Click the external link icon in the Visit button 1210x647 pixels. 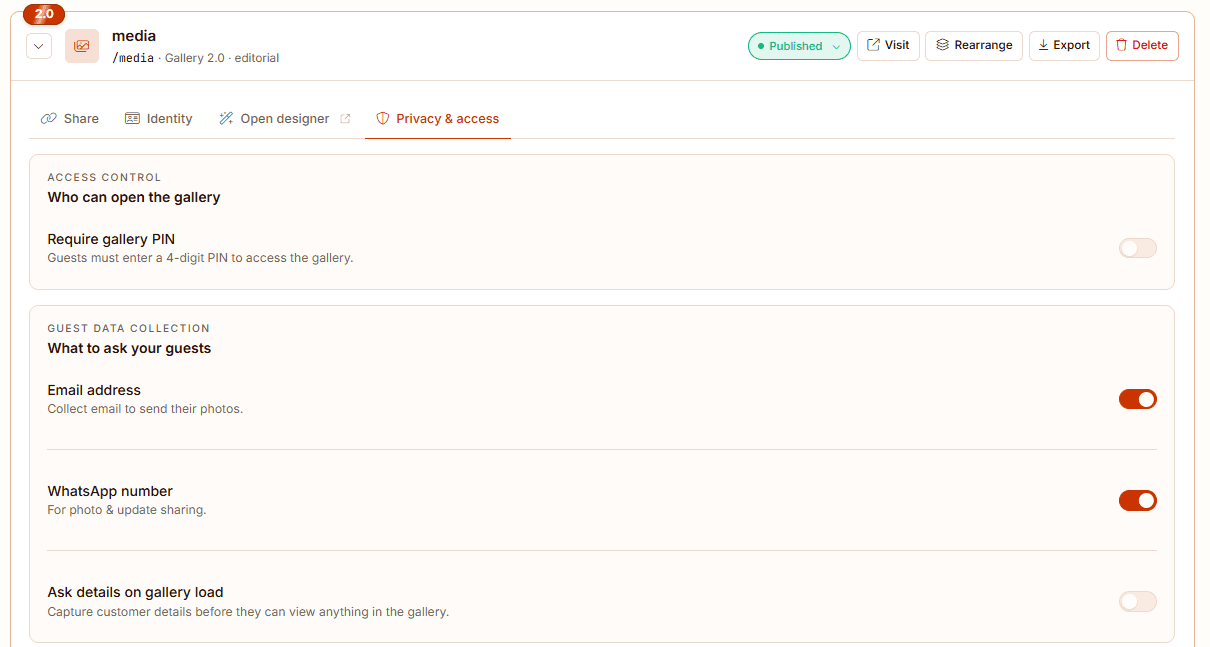873,45
